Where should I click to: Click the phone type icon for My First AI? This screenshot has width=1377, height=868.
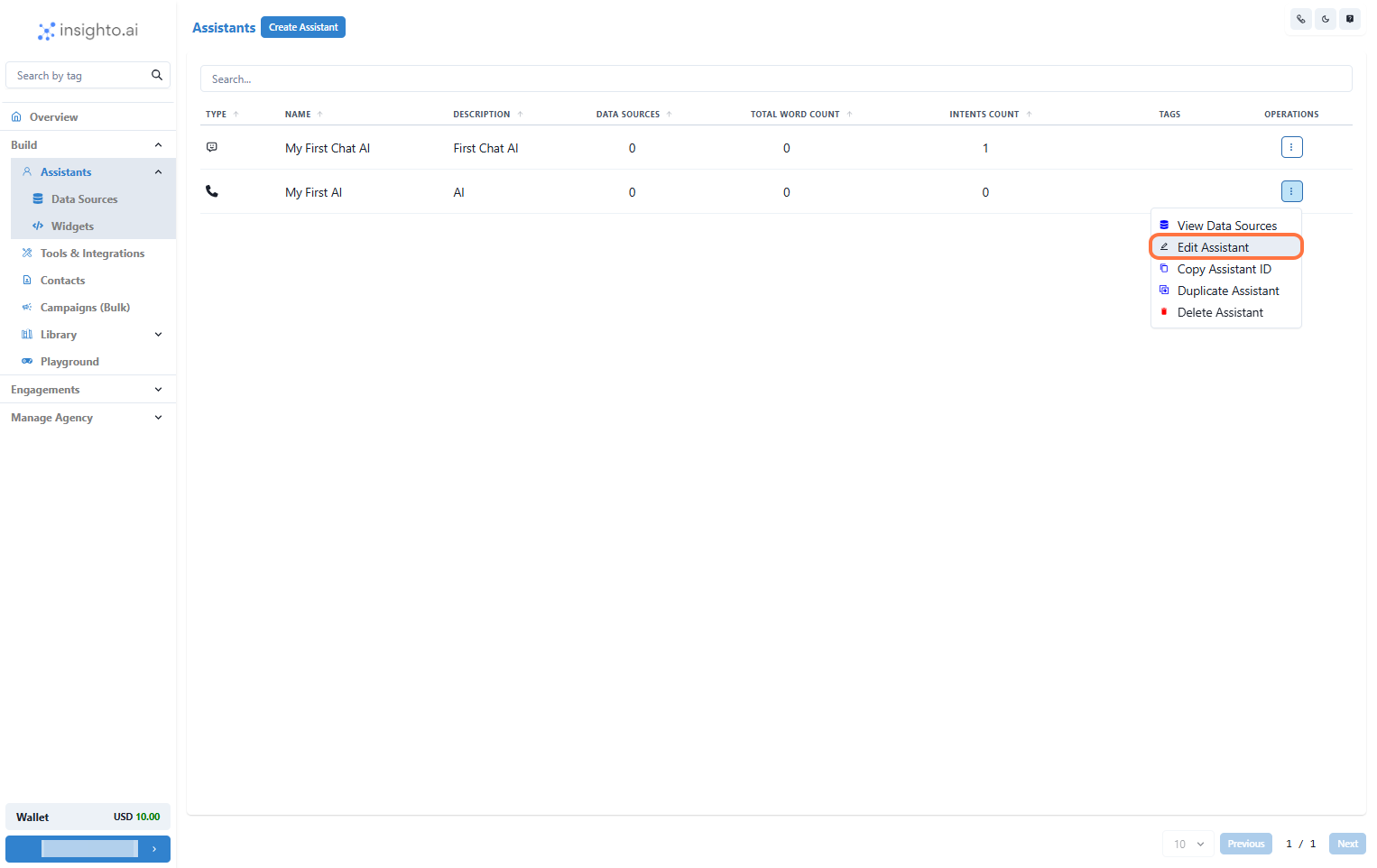pyautogui.click(x=212, y=191)
